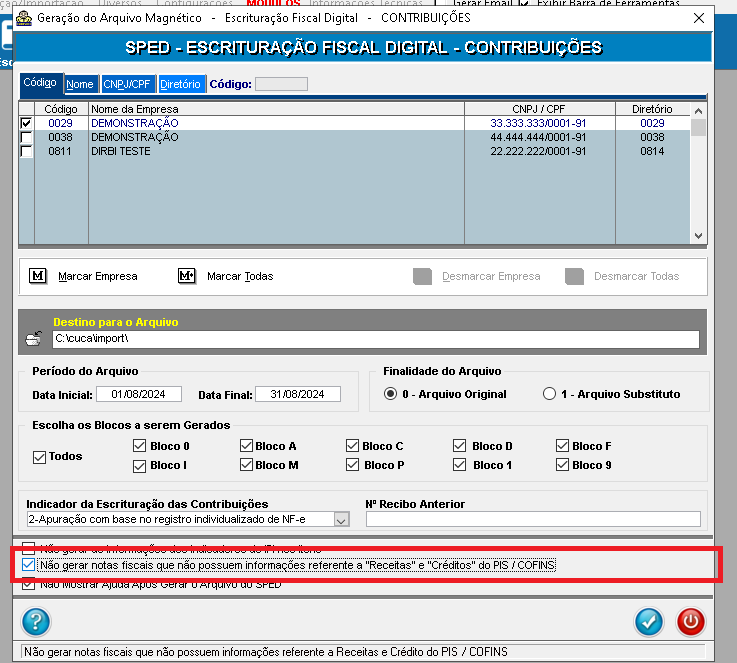
Task: Uncheck company 0029 DEMONSTRAÇÃO checkbox
Action: (x=26, y=123)
